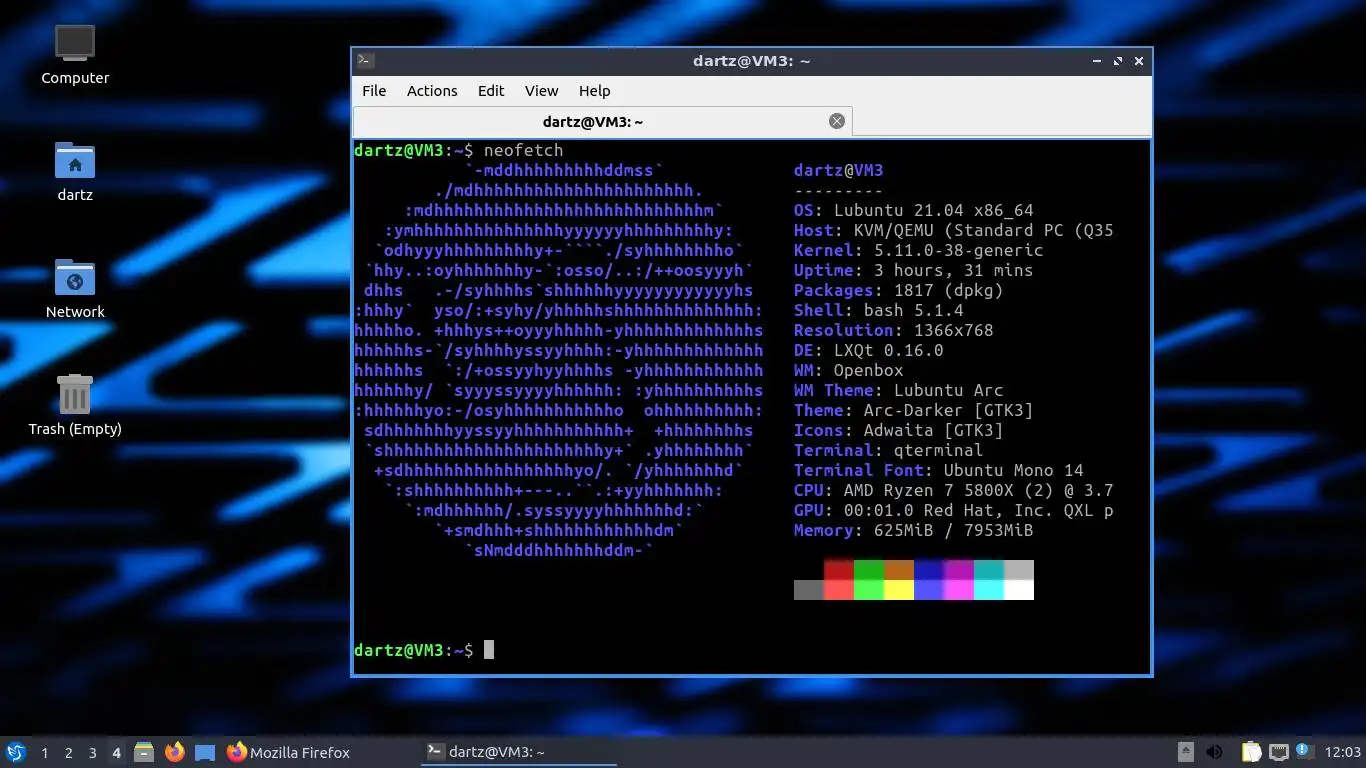Click the Lubuntu ASCII art logo
The width and height of the screenshot is (1366, 768).
(559, 360)
